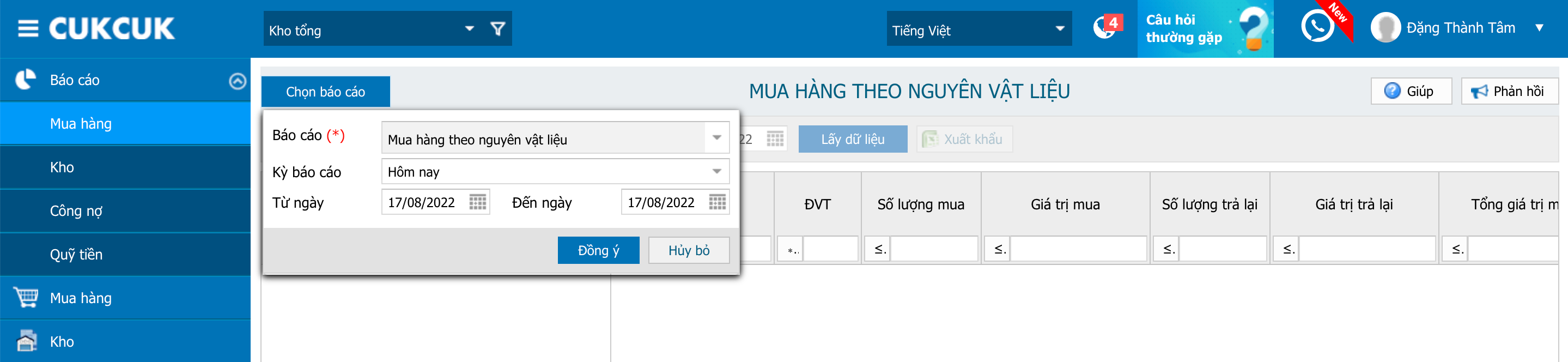Image resolution: width=1568 pixels, height=362 pixels.
Task: Click the Số lượng mua column header
Action: (x=921, y=204)
